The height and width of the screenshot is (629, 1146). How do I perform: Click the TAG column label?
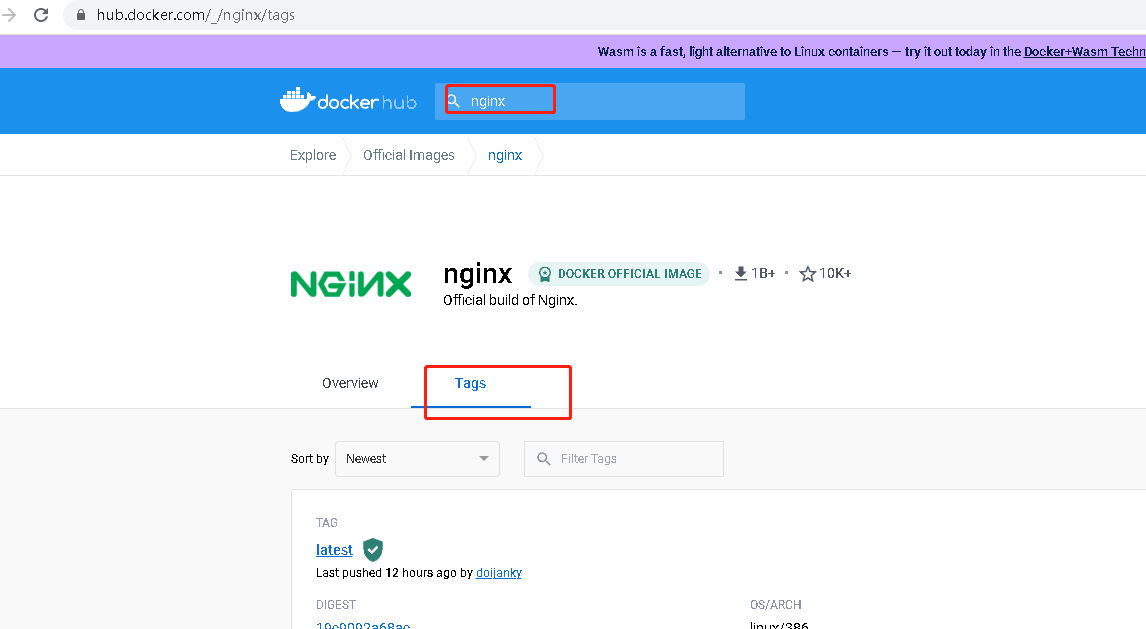pos(327,523)
